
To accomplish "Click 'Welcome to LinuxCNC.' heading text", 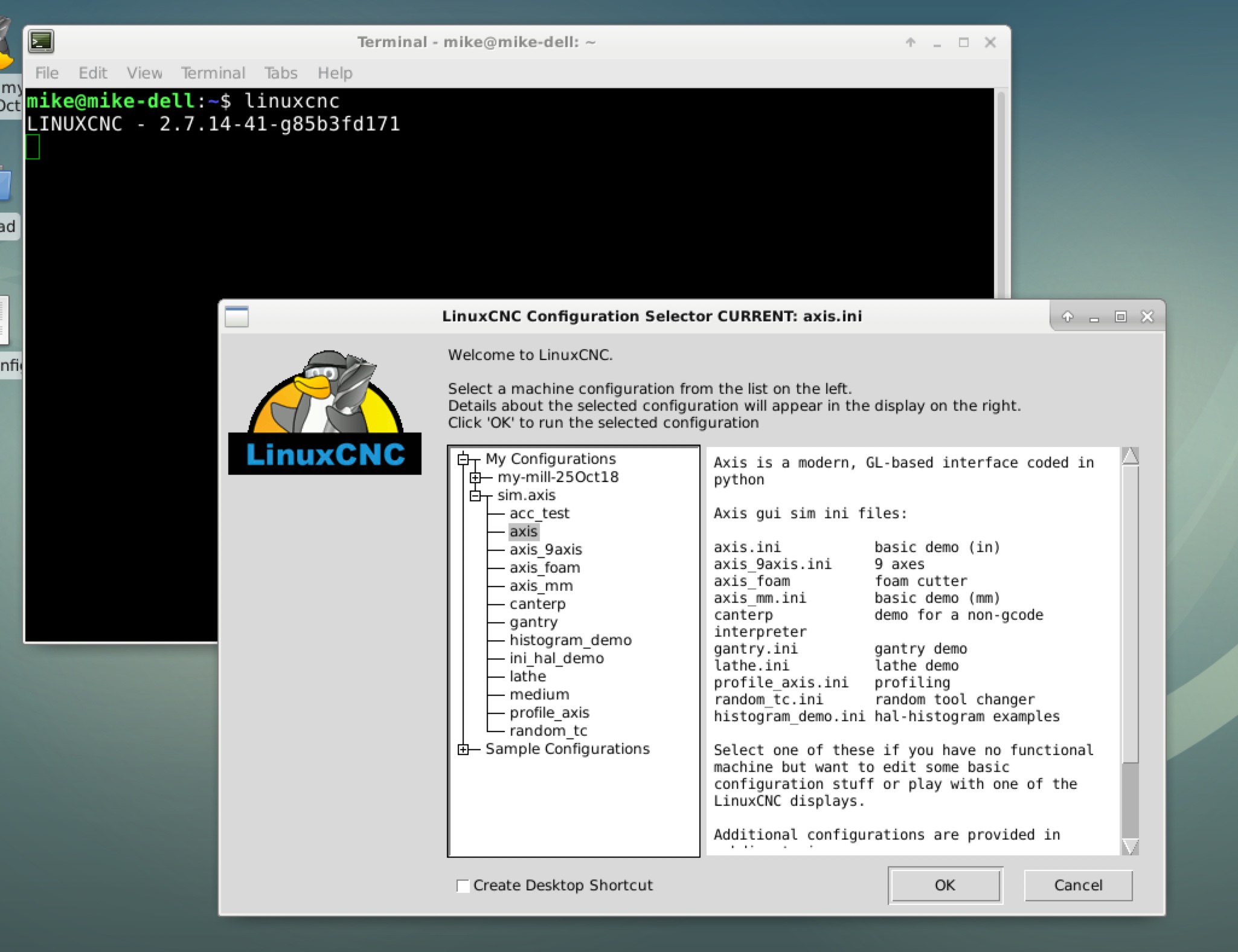I will (x=530, y=355).
